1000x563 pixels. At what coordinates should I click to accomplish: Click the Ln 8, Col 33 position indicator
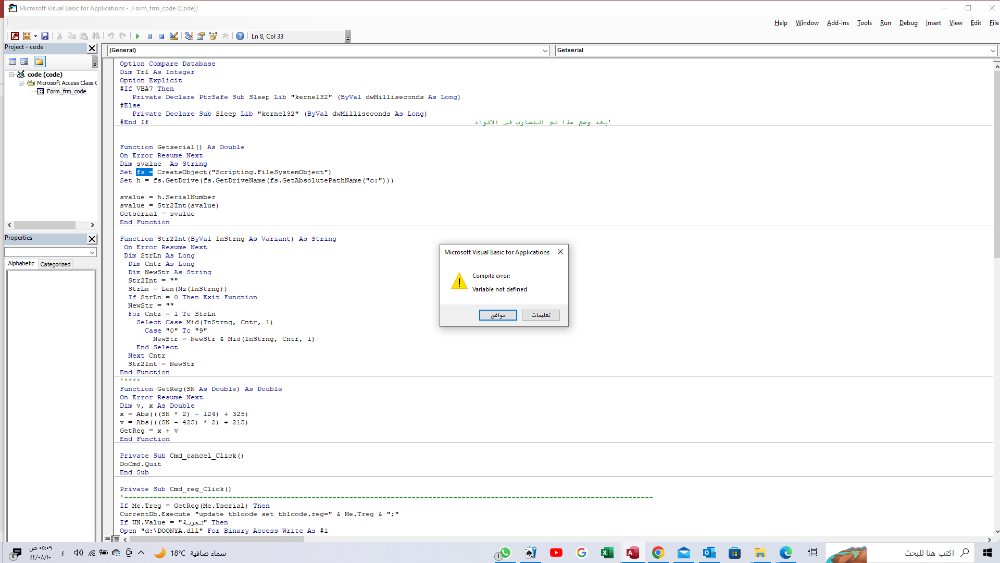267,36
